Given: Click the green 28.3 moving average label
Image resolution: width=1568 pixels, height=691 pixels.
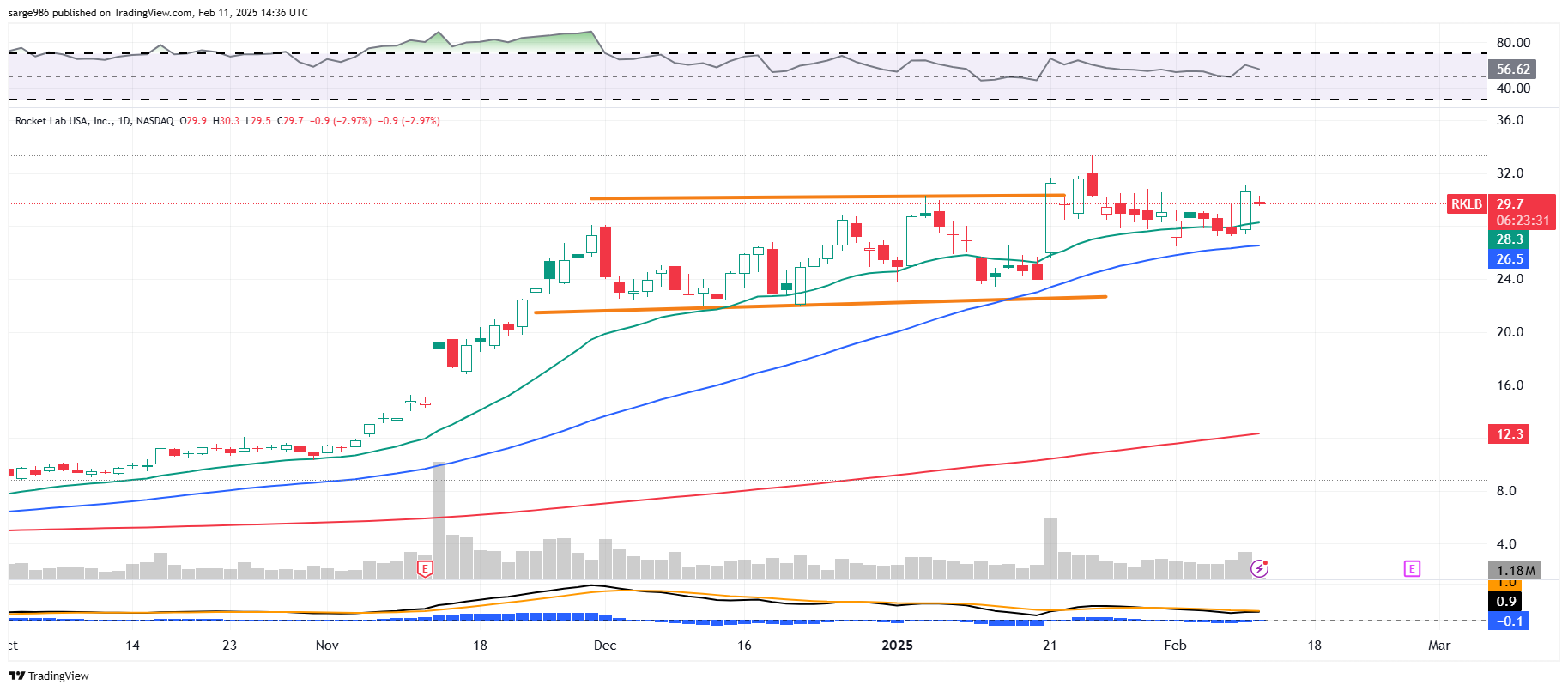Looking at the screenshot, I should tap(1510, 239).
